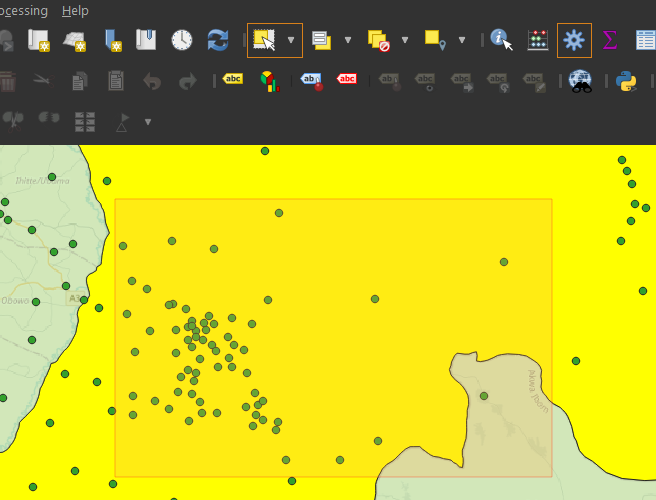Click the grayed Split Features icon
This screenshot has height=500, width=656.
point(13,121)
